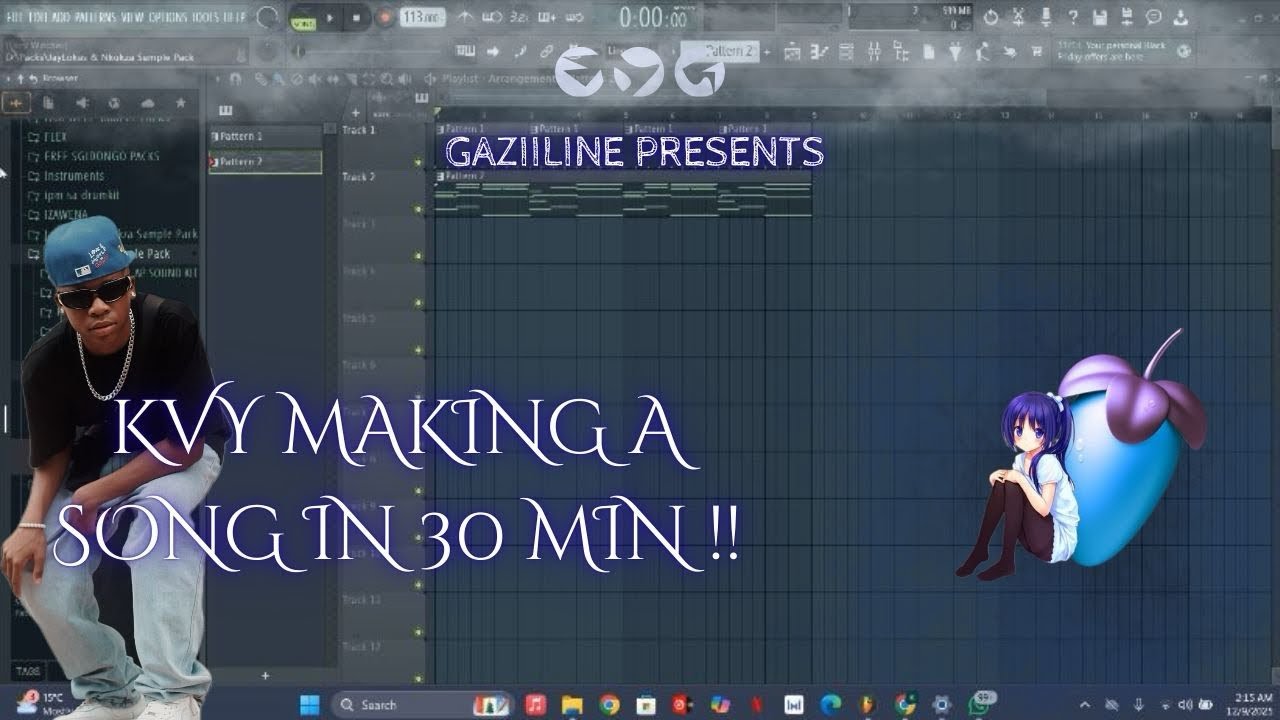Open the chat bubble icon
The image size is (1280, 720).
1154,17
